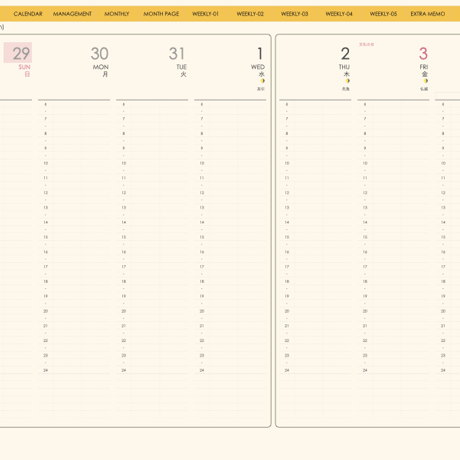Go to the MONTH PAGE tab

click(x=161, y=14)
